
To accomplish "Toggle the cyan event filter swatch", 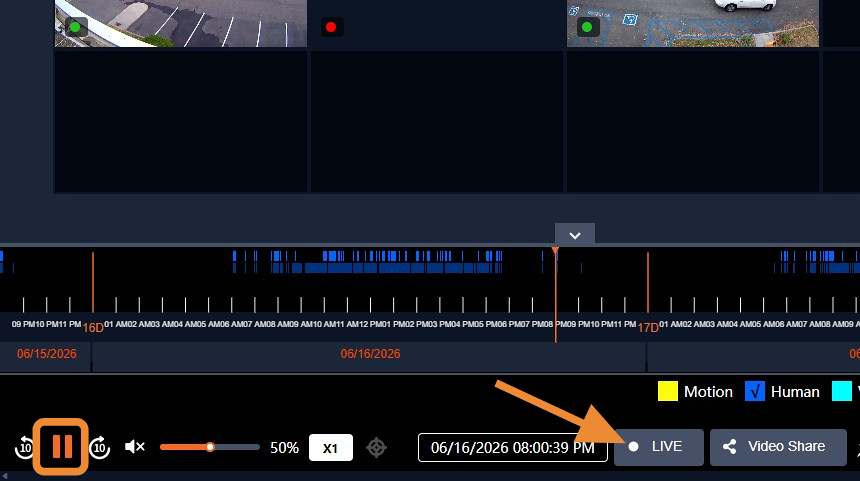I will pyautogui.click(x=841, y=391).
